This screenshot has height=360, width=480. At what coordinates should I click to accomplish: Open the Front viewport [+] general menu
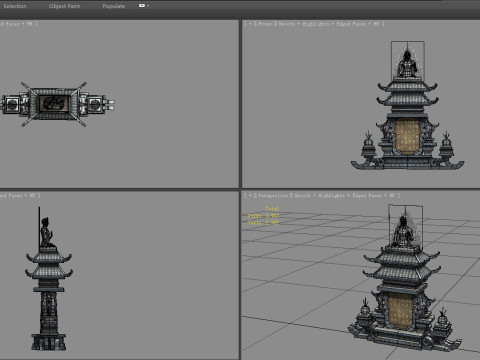coord(250,24)
